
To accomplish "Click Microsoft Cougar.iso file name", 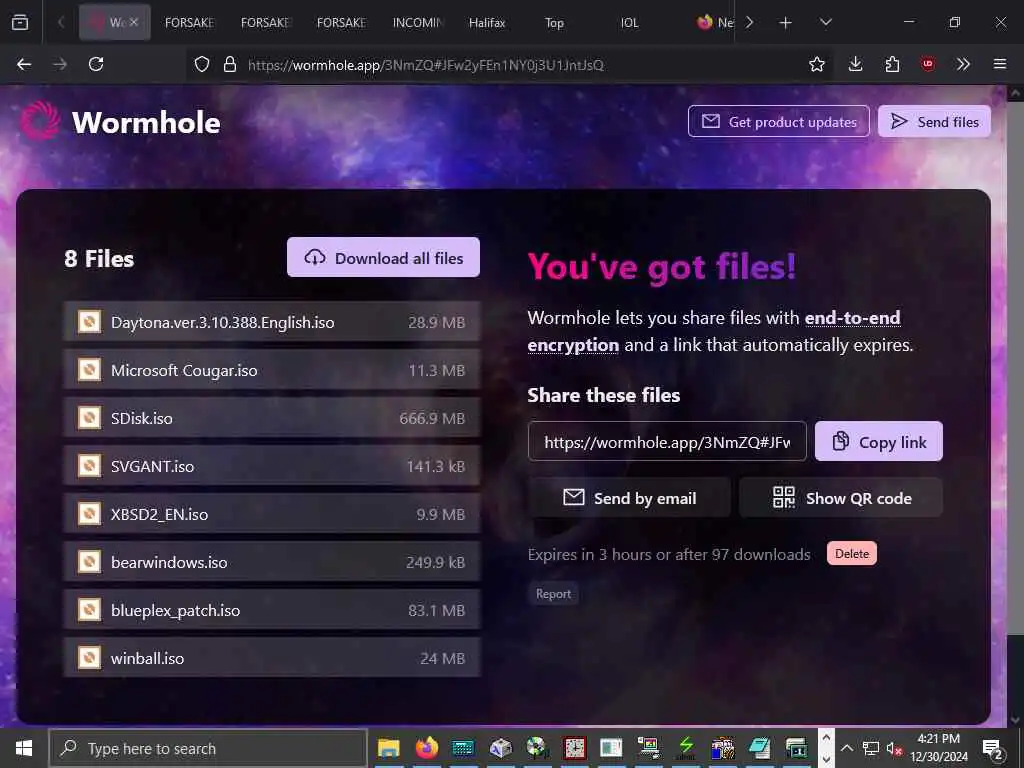I will coord(184,370).
